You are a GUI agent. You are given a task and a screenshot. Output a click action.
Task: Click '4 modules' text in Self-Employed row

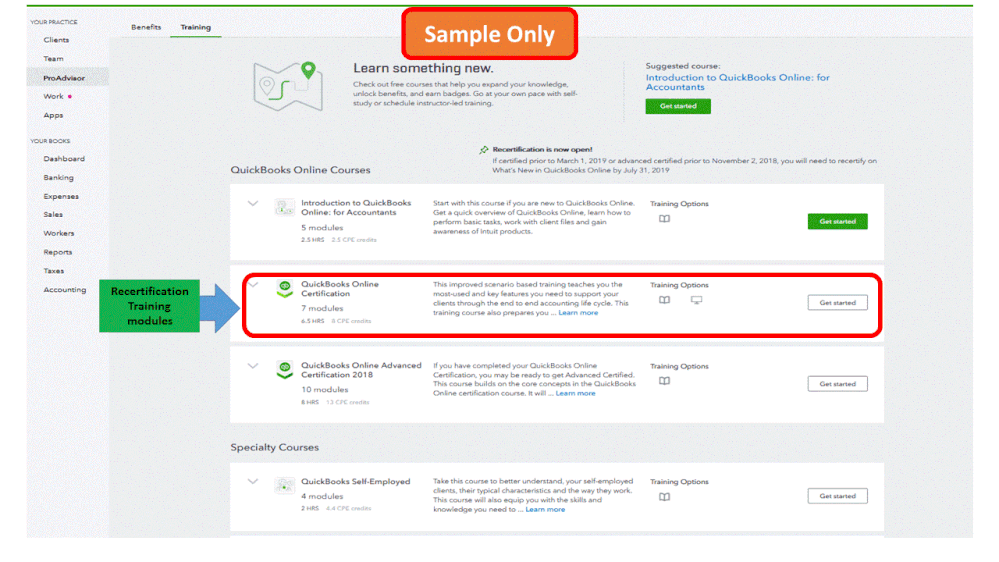click(322, 496)
